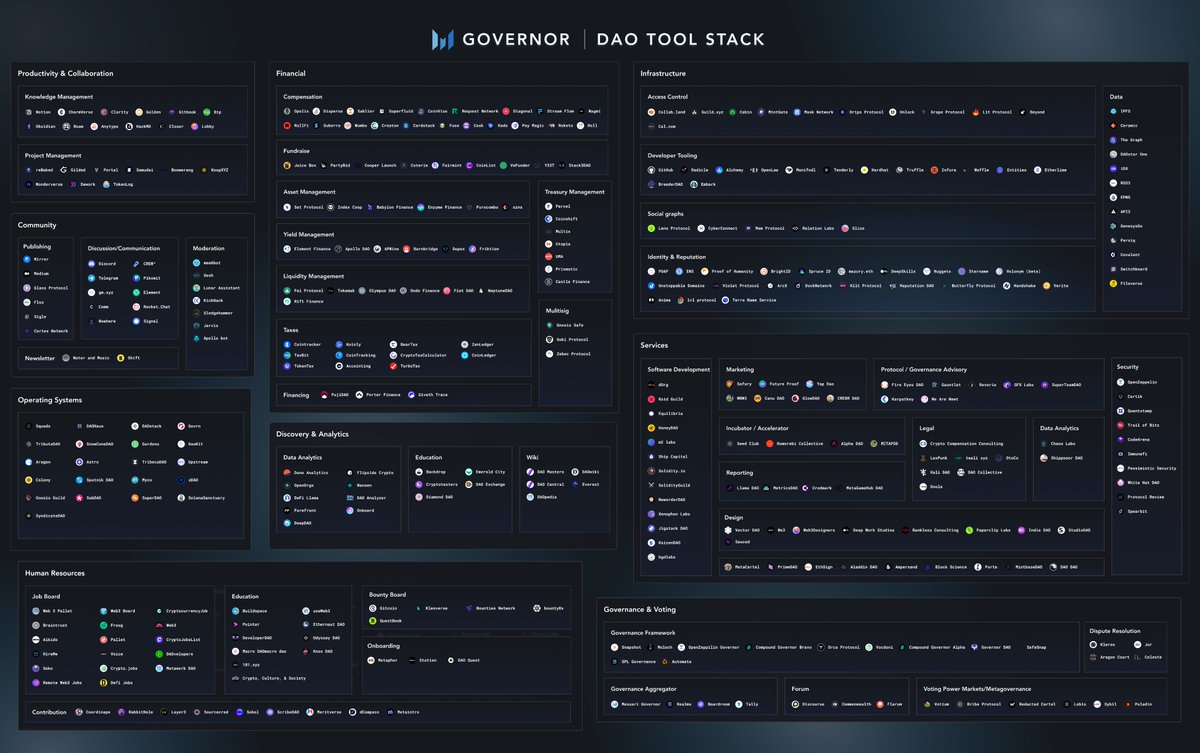The image size is (1200, 753).
Task: Click the 'Sledgehammer' label under Moderation
Action: click(x=218, y=313)
